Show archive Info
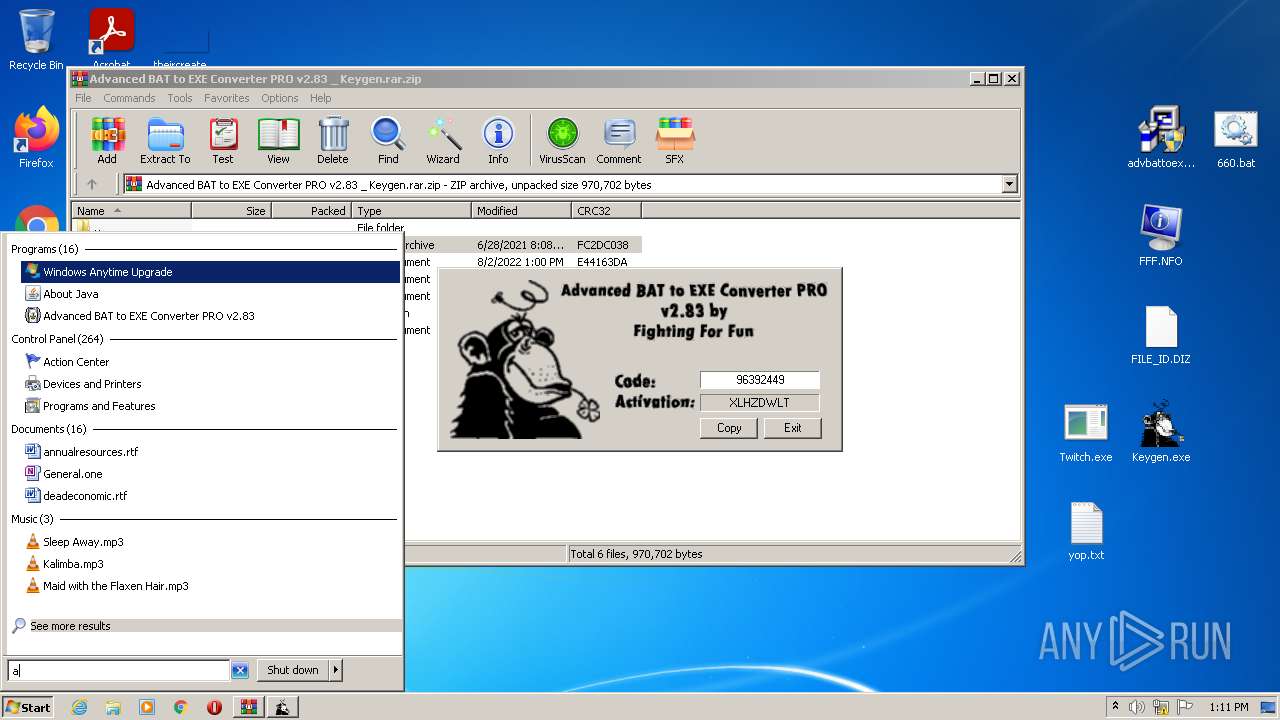The image size is (1280, 720). (498, 140)
